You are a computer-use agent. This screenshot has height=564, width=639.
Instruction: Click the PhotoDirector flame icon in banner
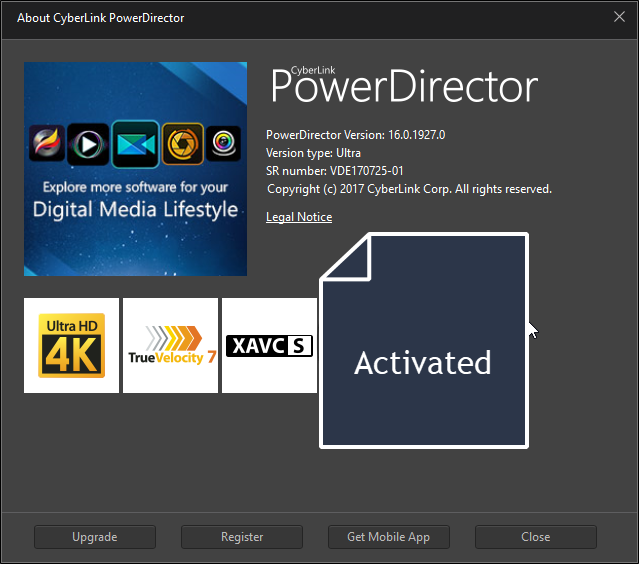coord(47,143)
